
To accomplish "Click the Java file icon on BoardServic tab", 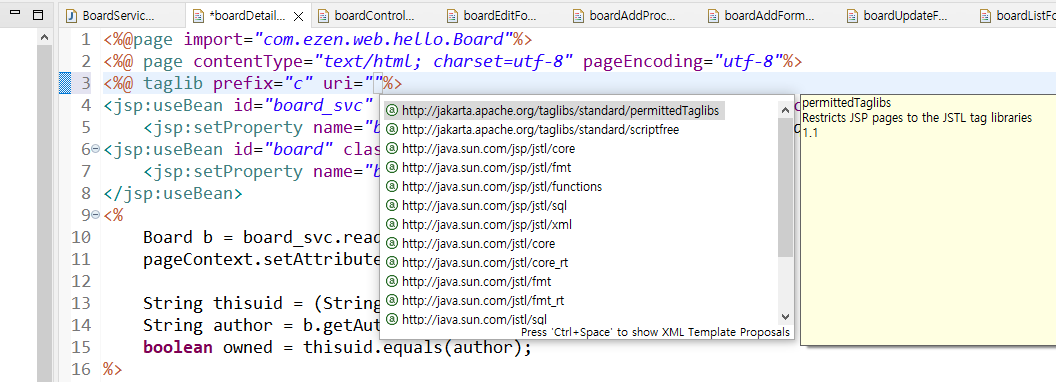I will [71, 15].
